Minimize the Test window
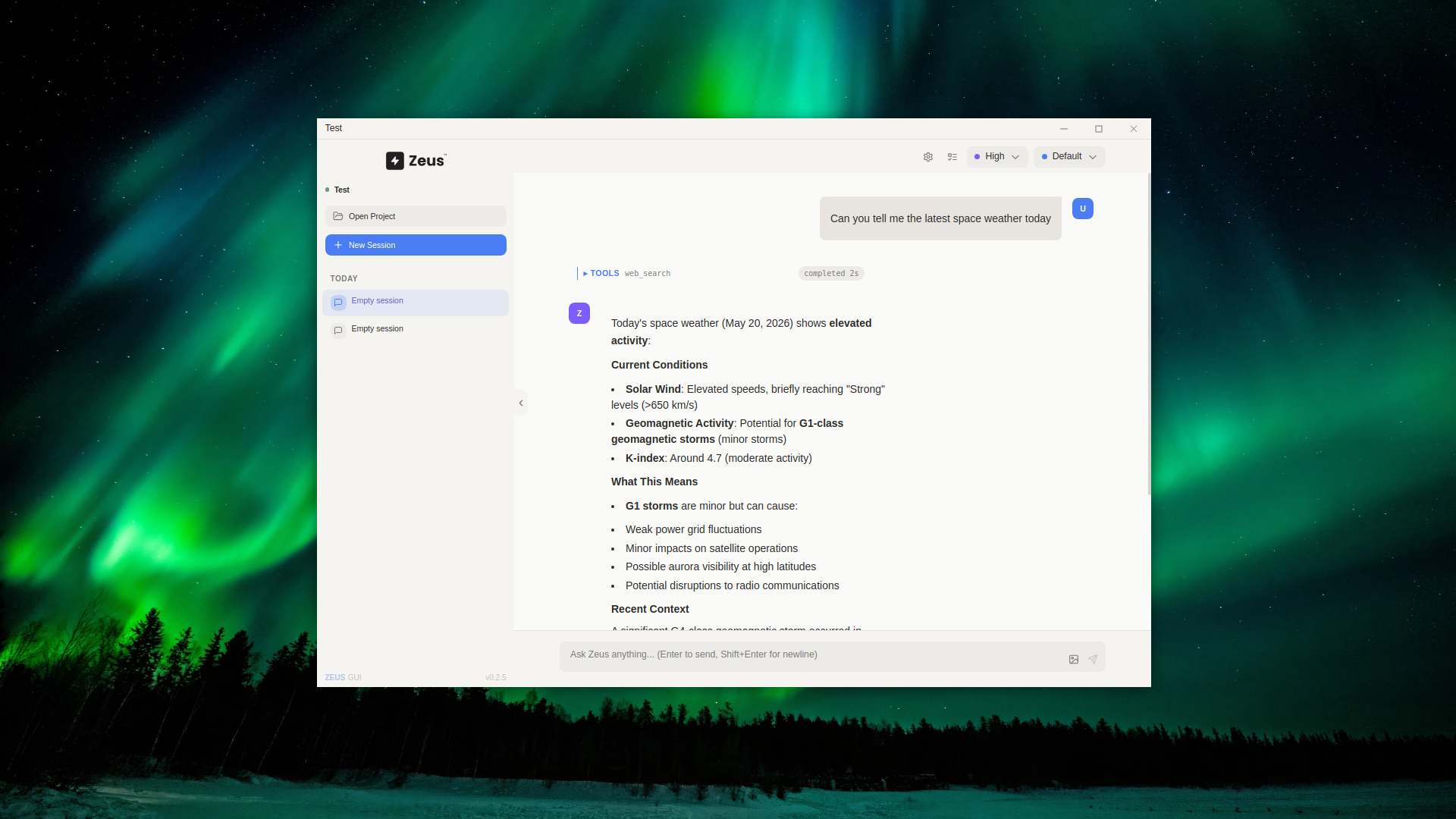Viewport: 1456px width, 819px height. click(x=1064, y=129)
